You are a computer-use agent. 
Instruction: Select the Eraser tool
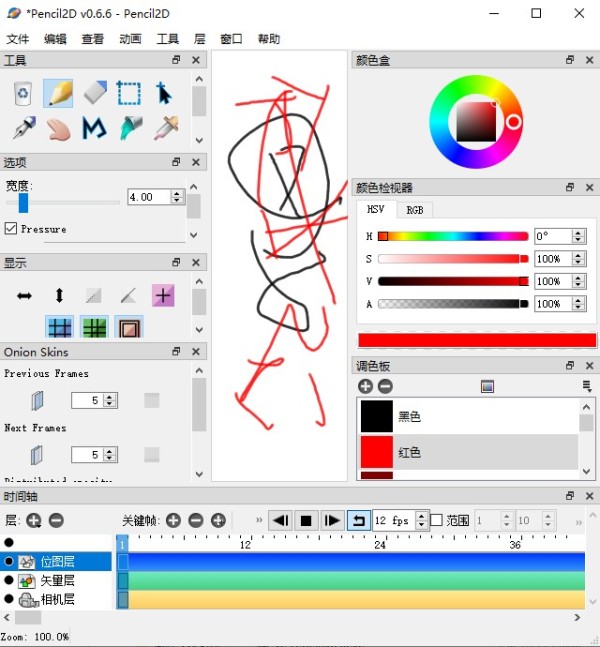(94, 93)
